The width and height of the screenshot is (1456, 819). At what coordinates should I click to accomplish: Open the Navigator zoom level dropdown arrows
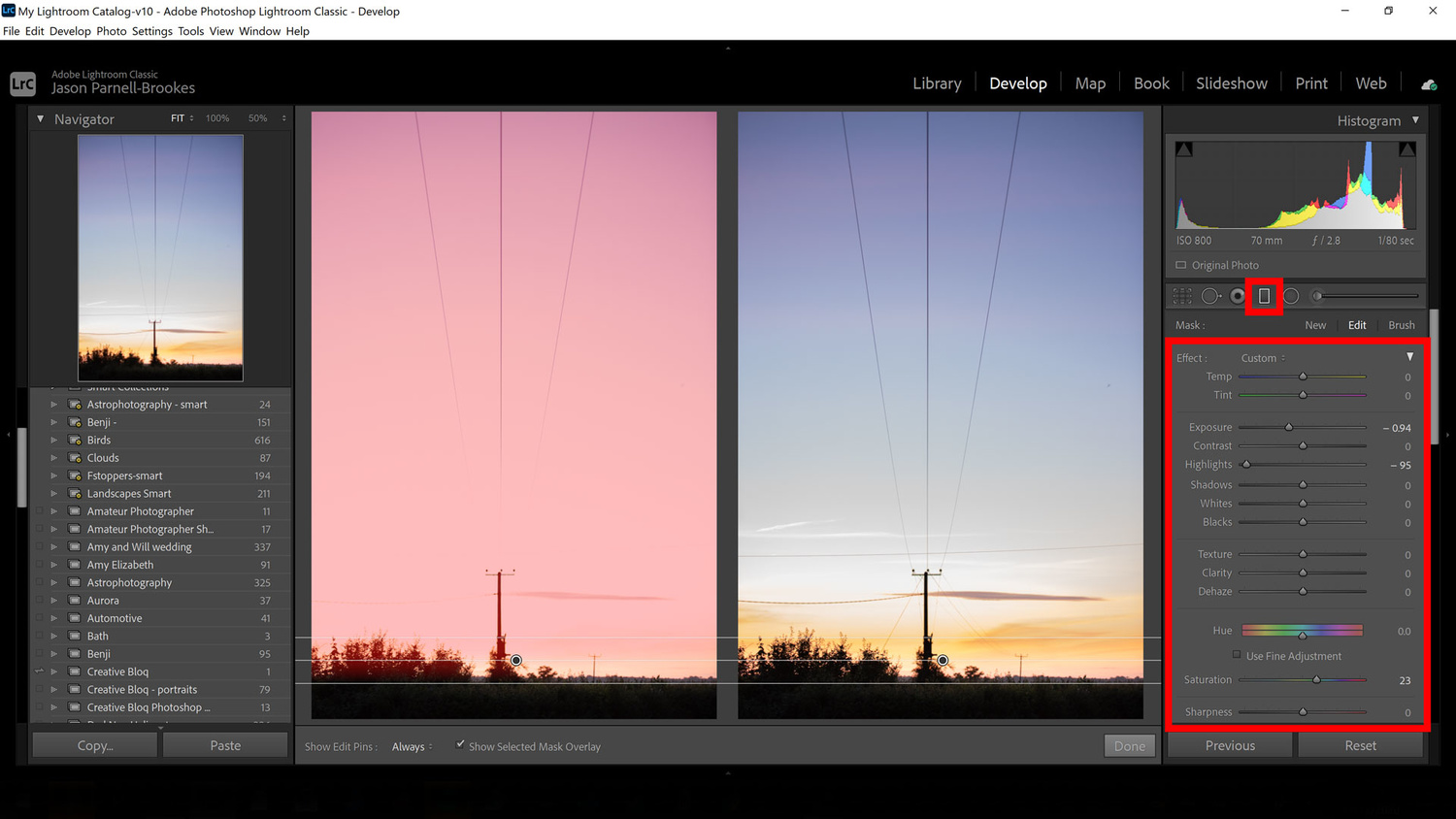(x=284, y=118)
